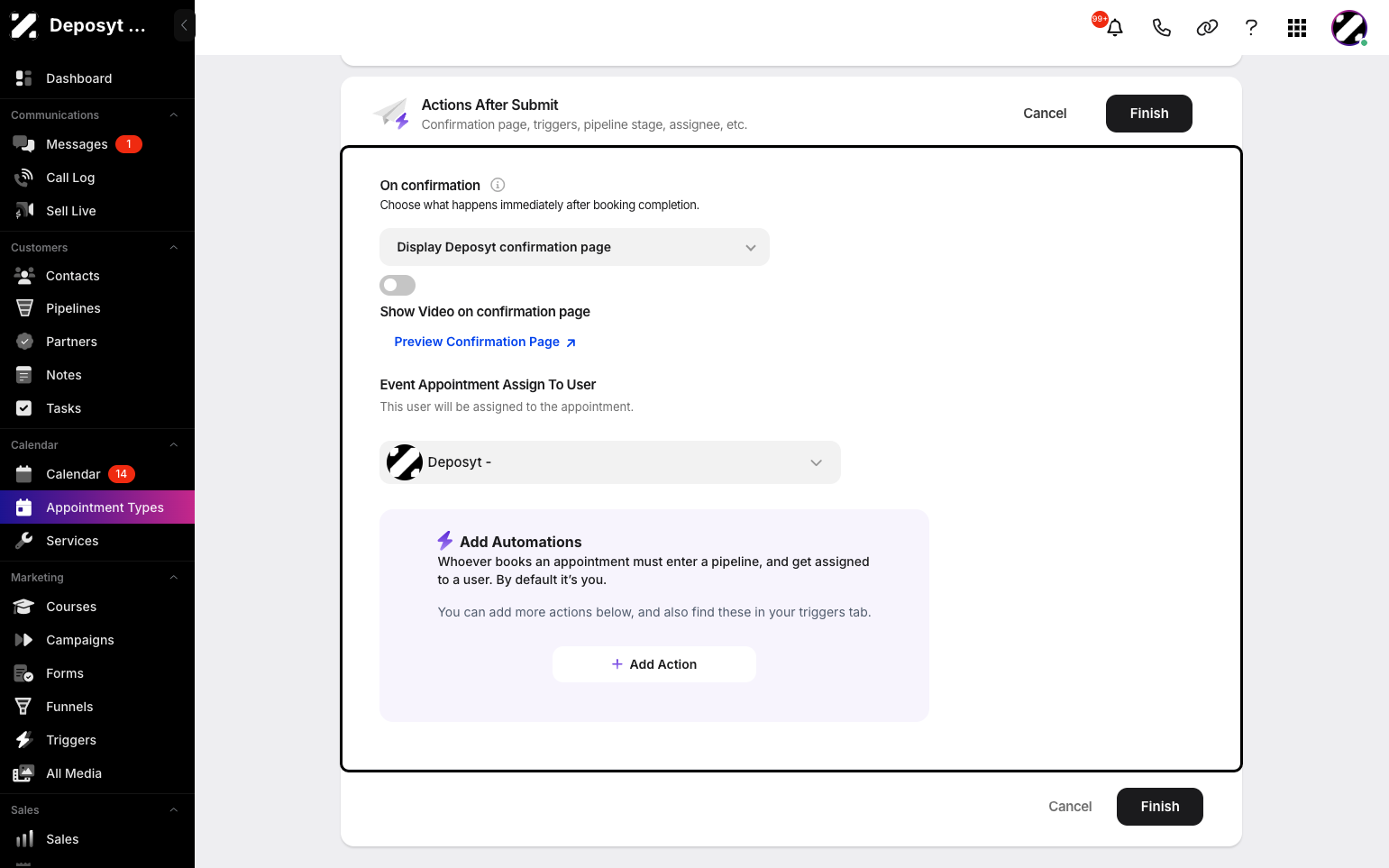Screen dimensions: 1389x868
Task: Collapse the Customers section
Action: [174, 248]
